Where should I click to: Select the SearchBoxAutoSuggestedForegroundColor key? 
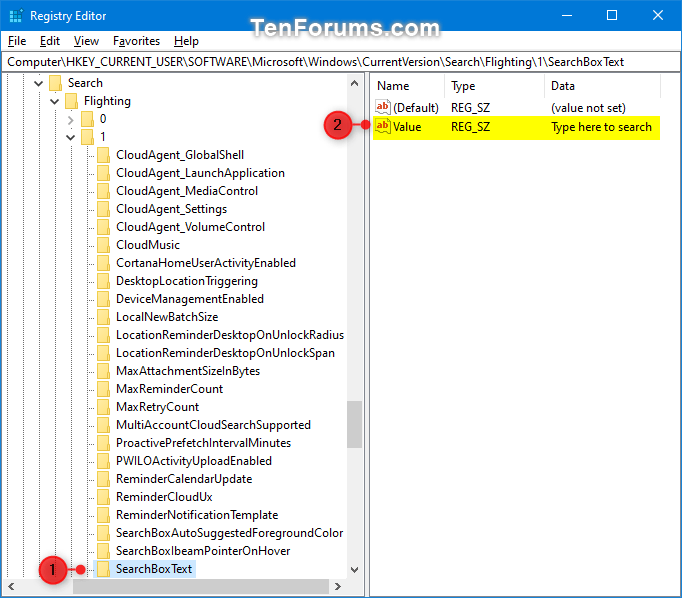pos(229,533)
